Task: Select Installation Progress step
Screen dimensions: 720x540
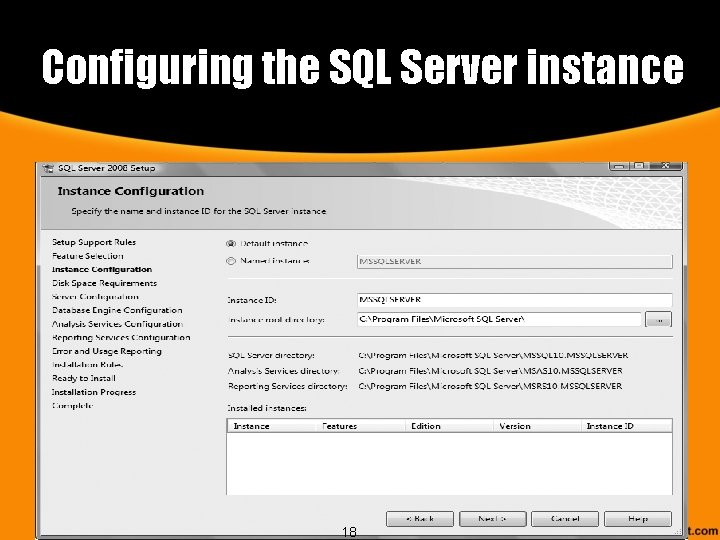Action: pyautogui.click(x=94, y=392)
